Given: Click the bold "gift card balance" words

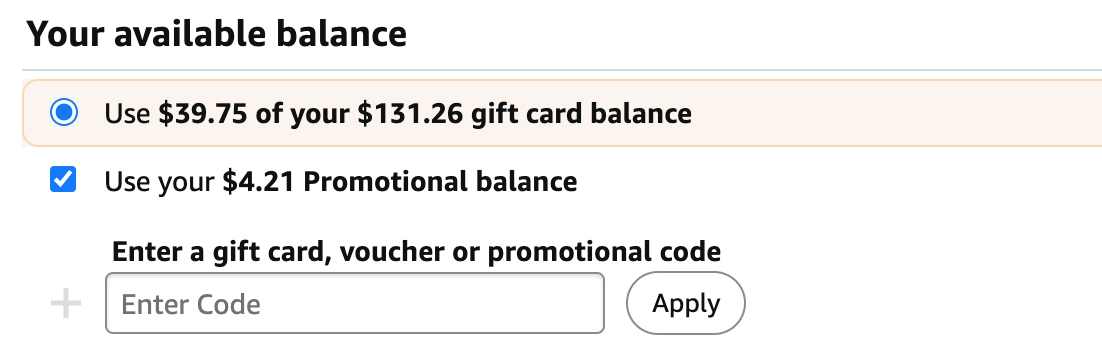Looking at the screenshot, I should 581,113.
